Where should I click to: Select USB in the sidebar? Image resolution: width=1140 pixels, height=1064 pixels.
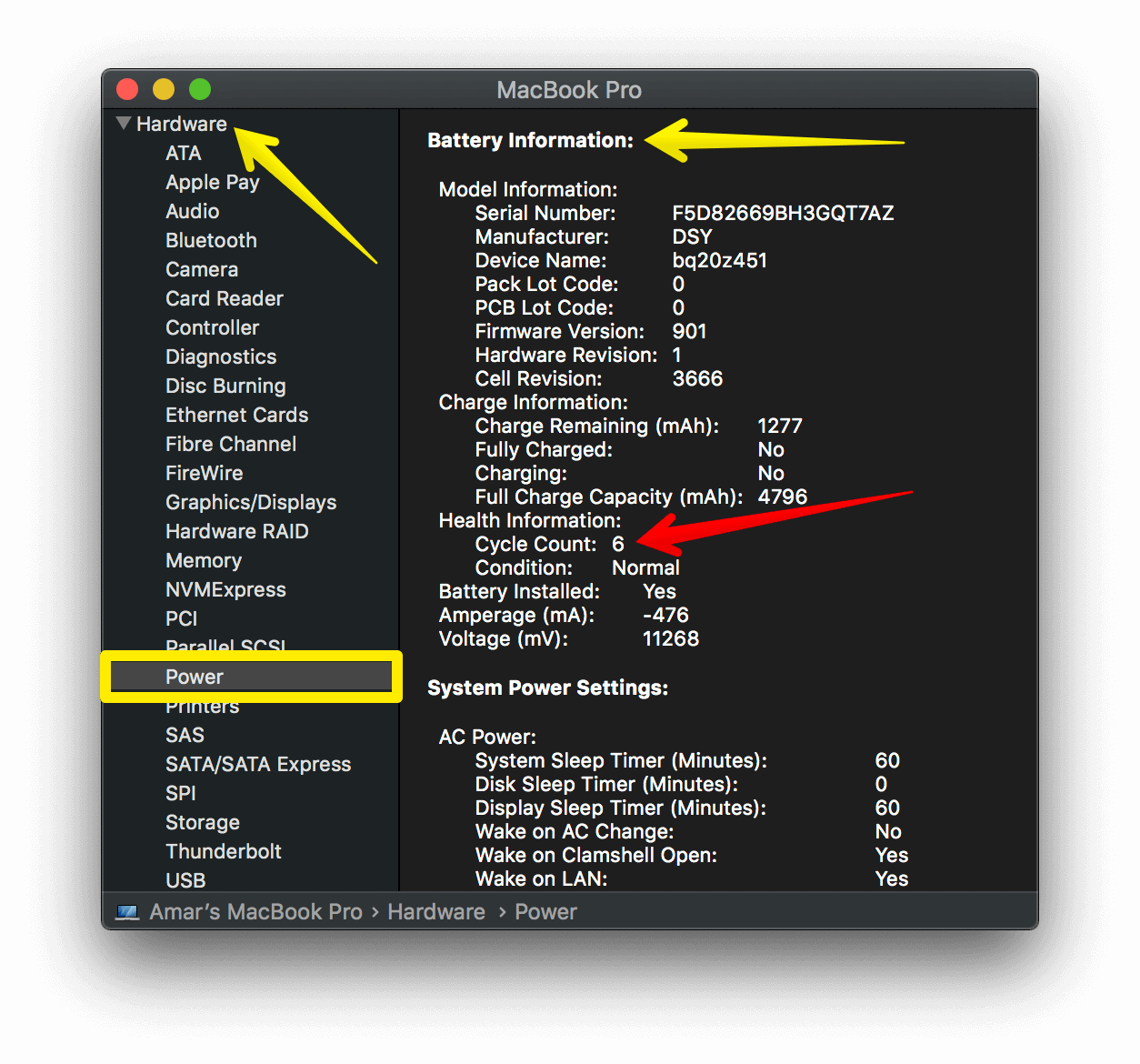185,879
